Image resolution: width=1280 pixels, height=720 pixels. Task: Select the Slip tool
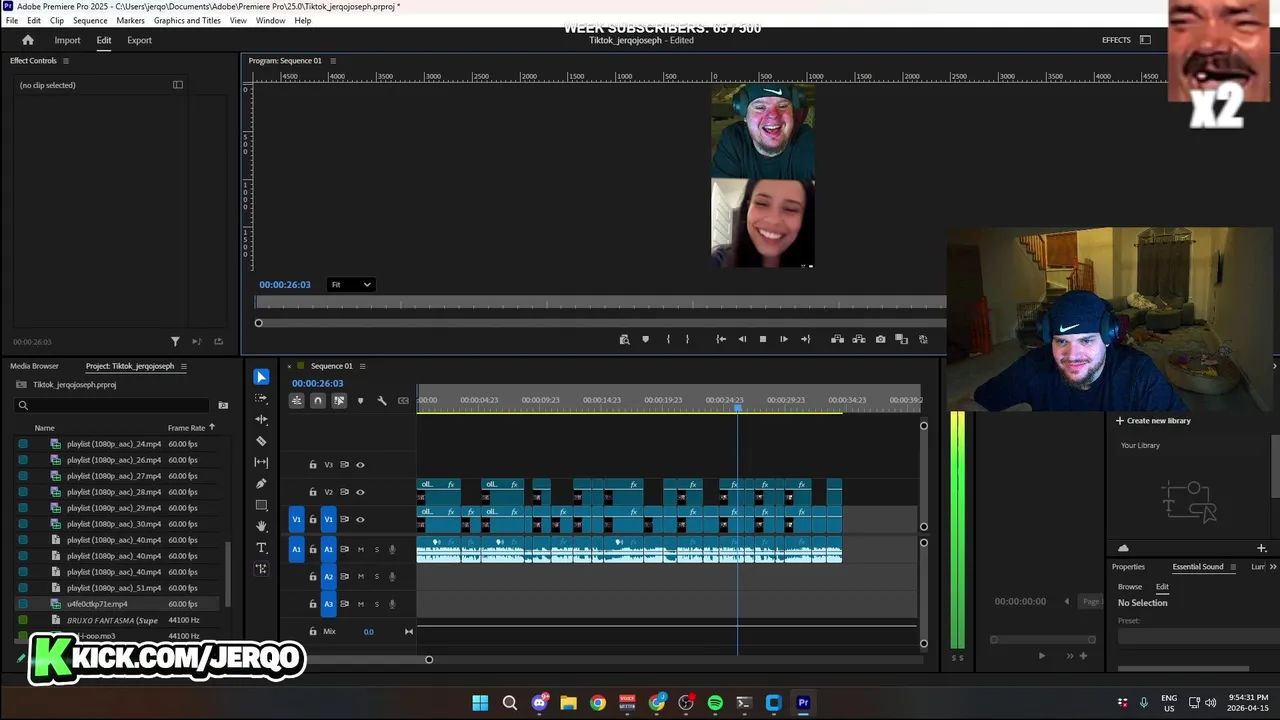261,462
